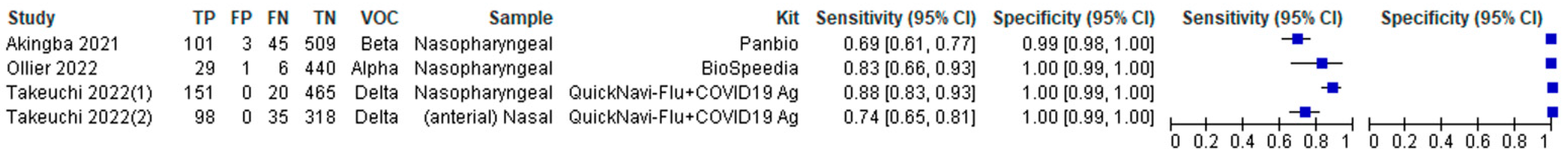Click the Takeuchi 2022(1) study label
Screen dimensions: 1568x156
[79, 93]
